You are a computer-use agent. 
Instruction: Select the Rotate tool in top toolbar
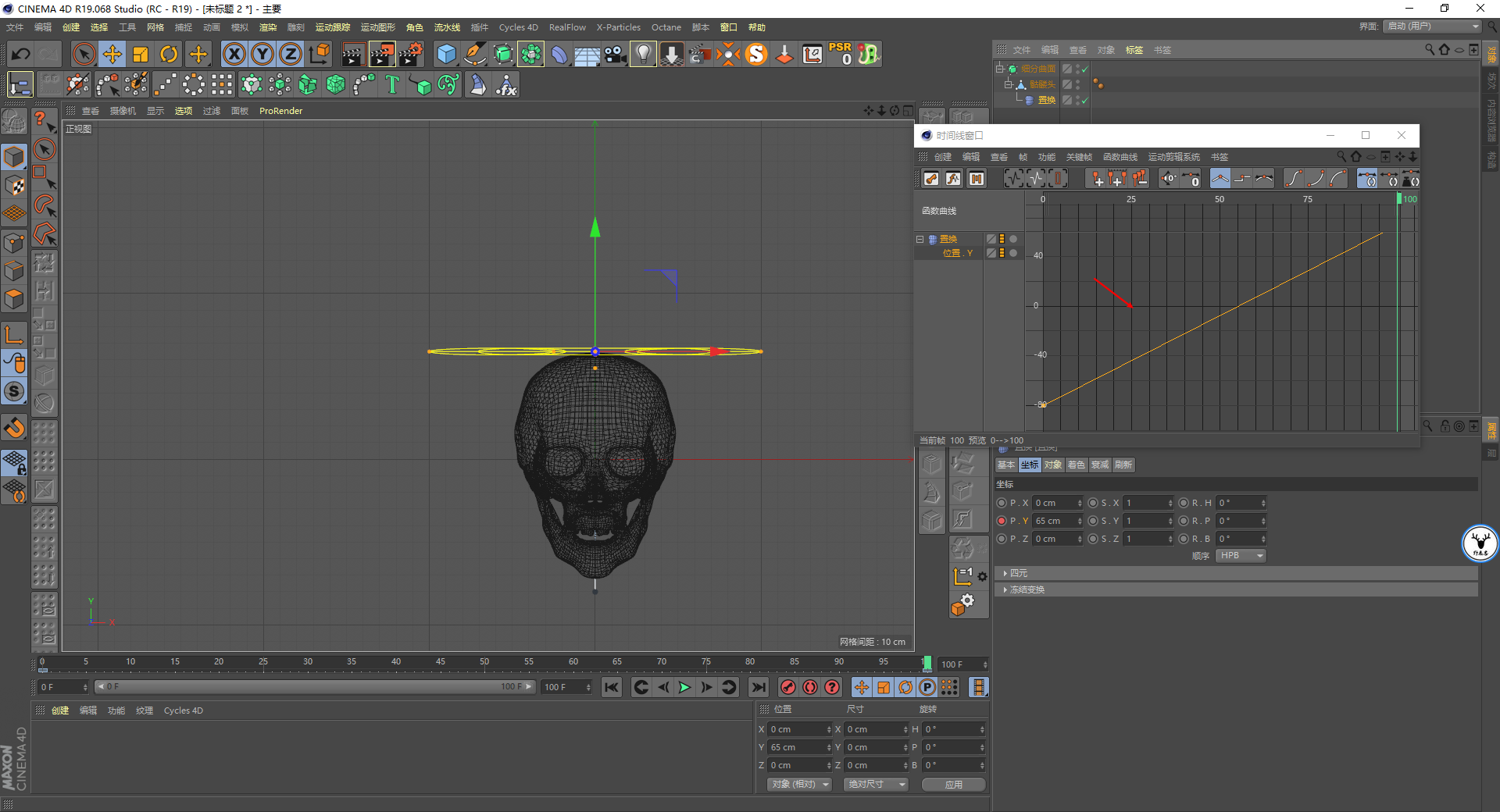point(169,54)
